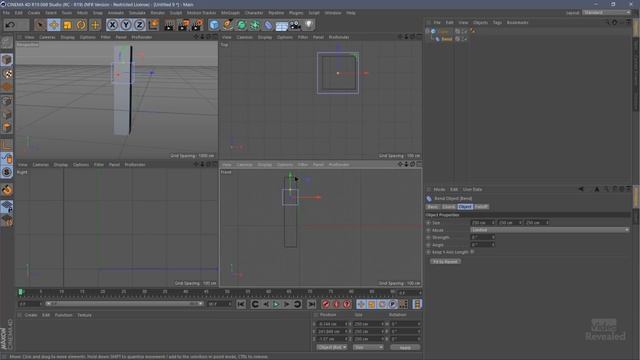Open Cameras menu in Perspective viewport
This screenshot has height=360, width=640.
(x=47, y=37)
